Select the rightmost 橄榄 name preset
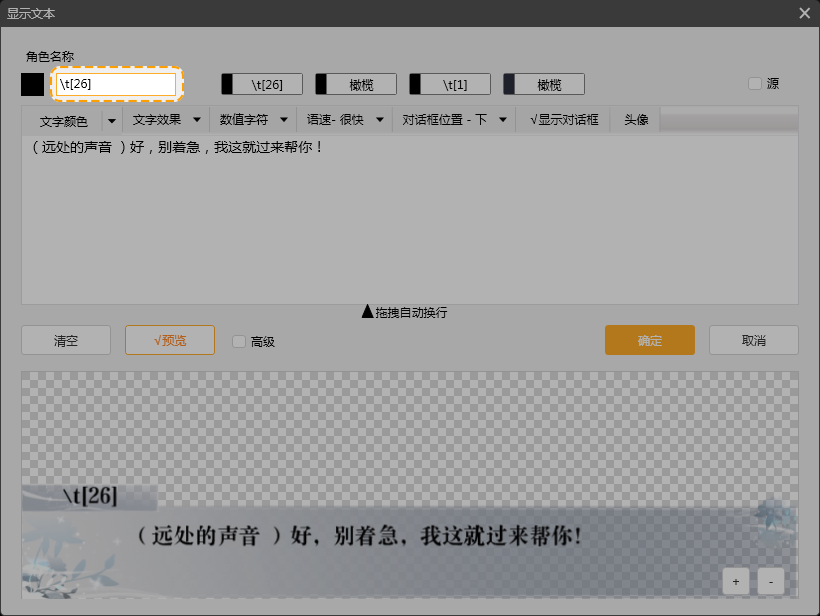 [543, 84]
